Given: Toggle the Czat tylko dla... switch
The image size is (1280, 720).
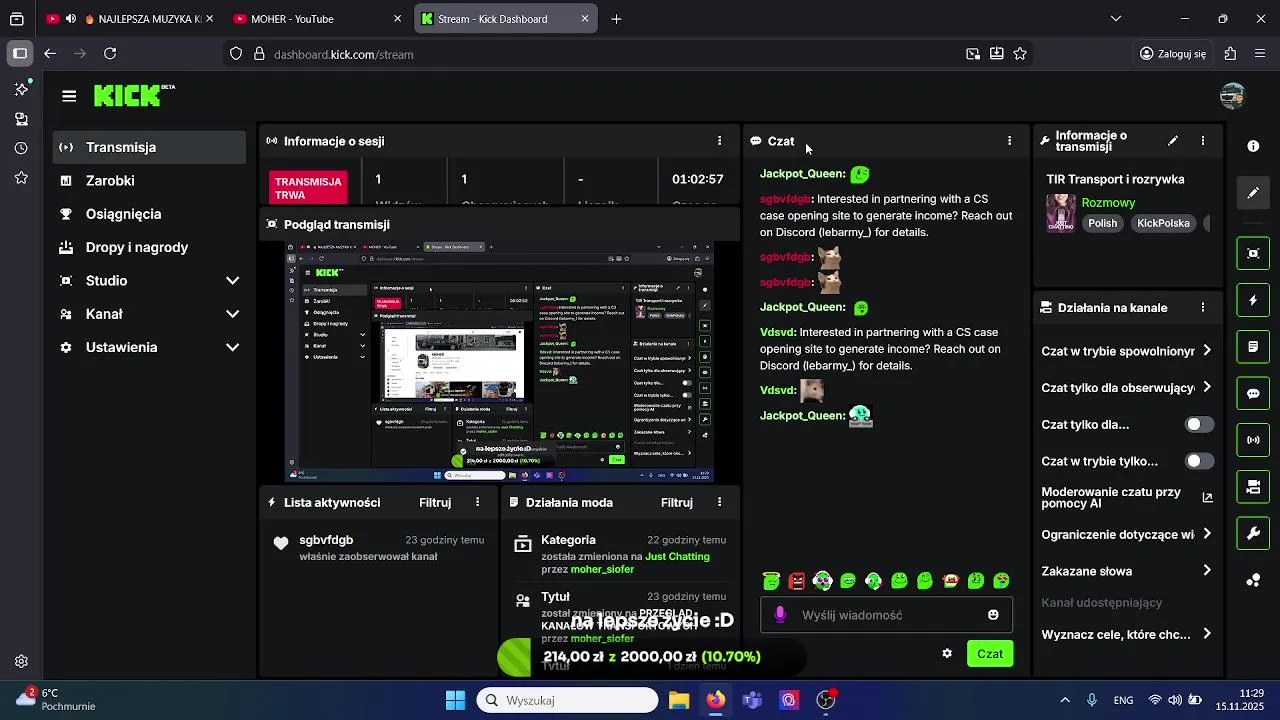Looking at the screenshot, I should click(1199, 425).
